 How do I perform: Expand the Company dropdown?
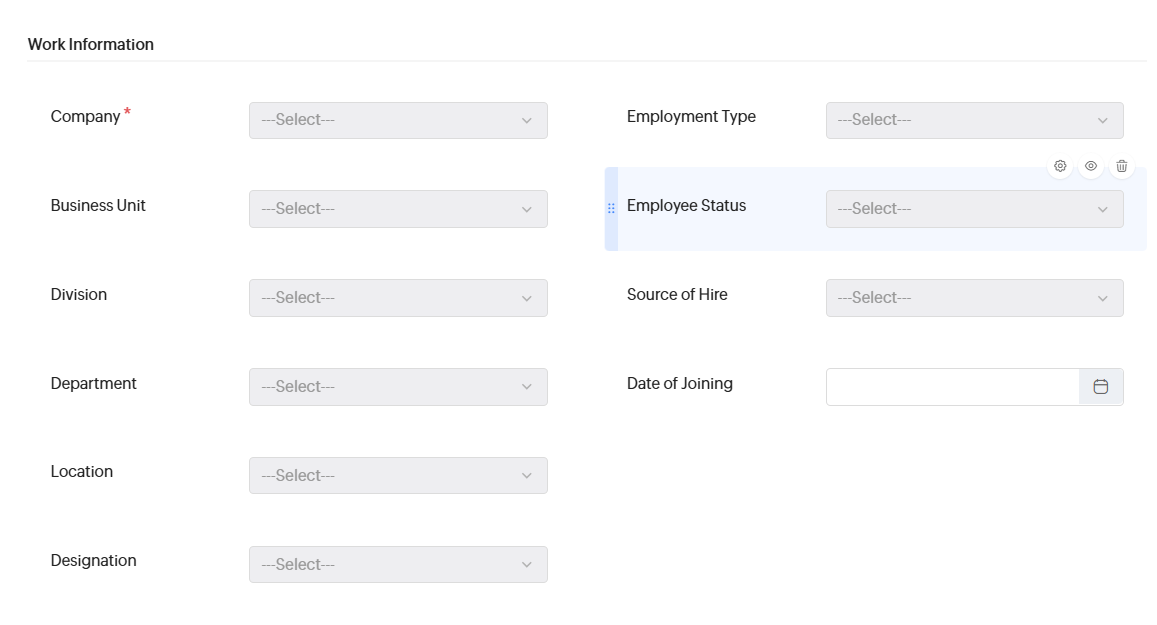click(398, 120)
